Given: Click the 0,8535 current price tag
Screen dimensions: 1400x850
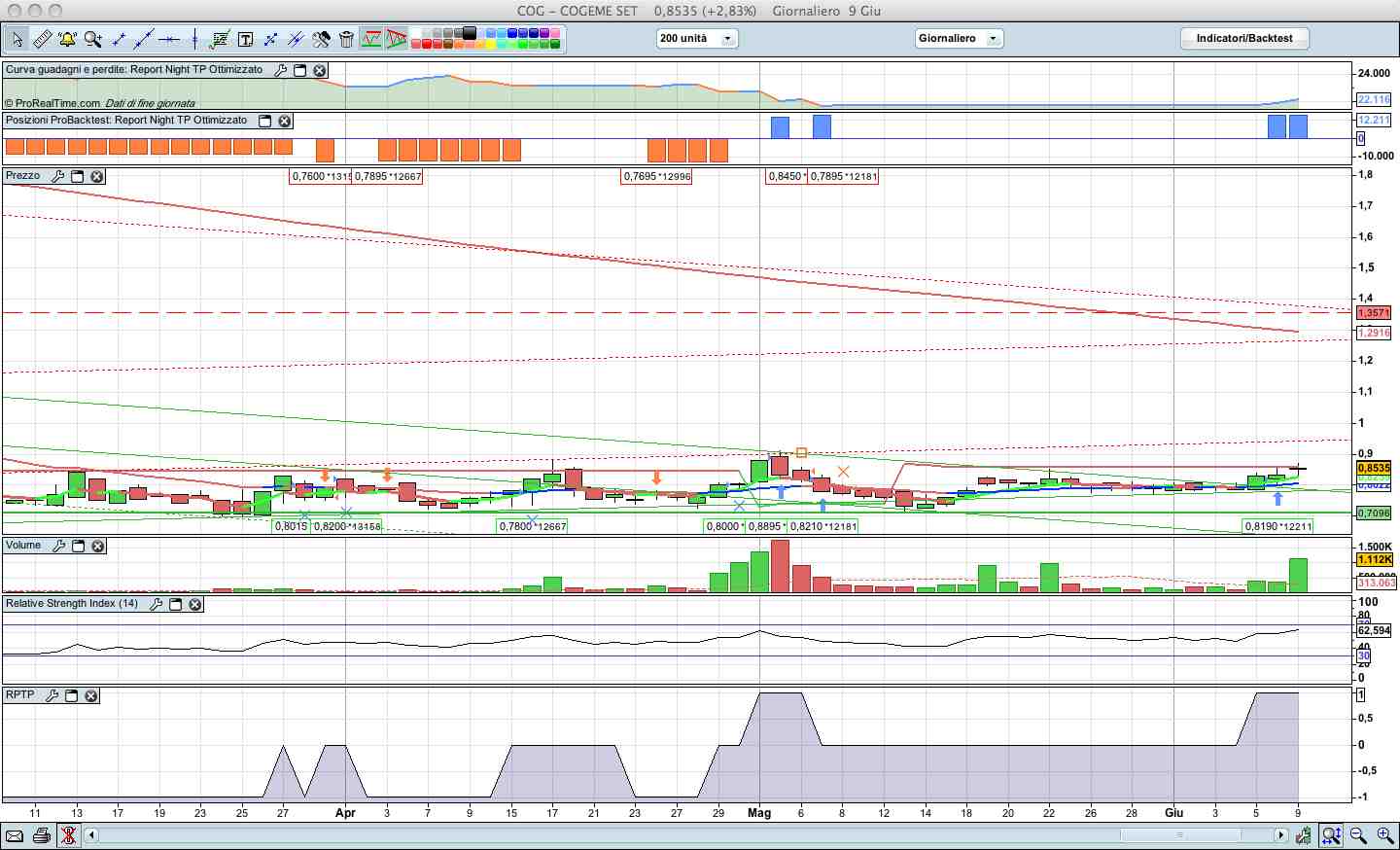Looking at the screenshot, I should pos(1374,468).
